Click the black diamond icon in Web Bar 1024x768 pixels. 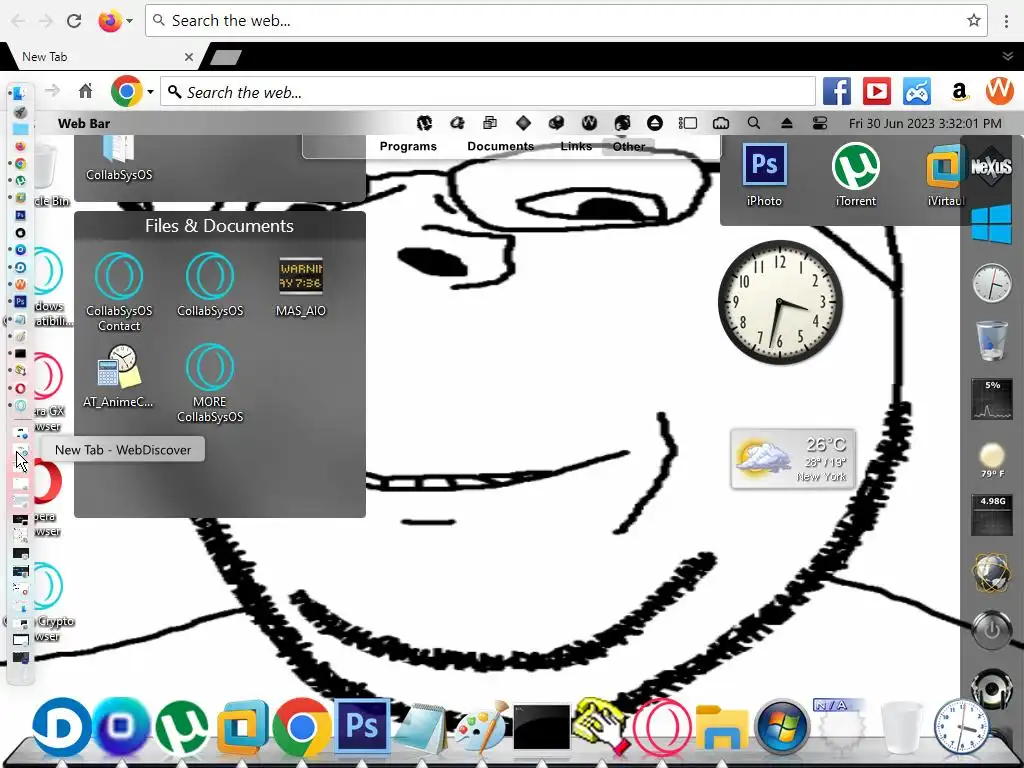523,123
